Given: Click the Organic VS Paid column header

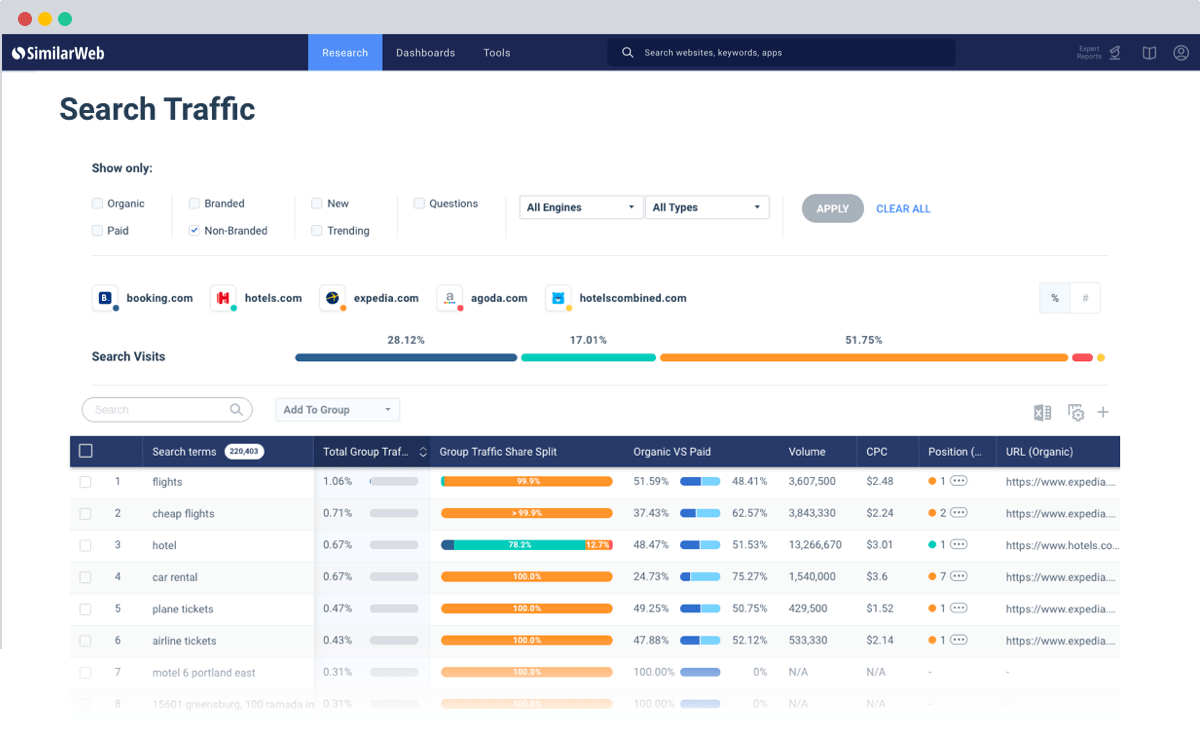Looking at the screenshot, I should coord(672,452).
